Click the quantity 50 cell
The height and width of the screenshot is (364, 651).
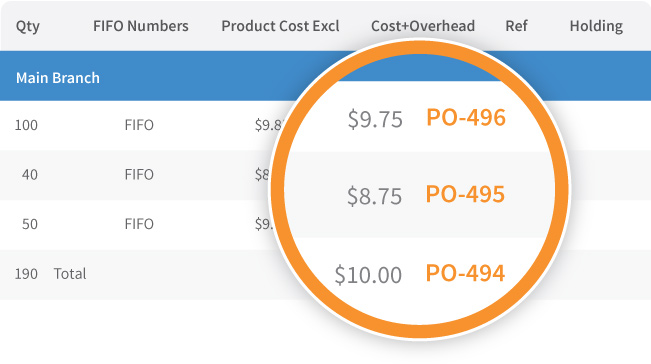click(29, 224)
